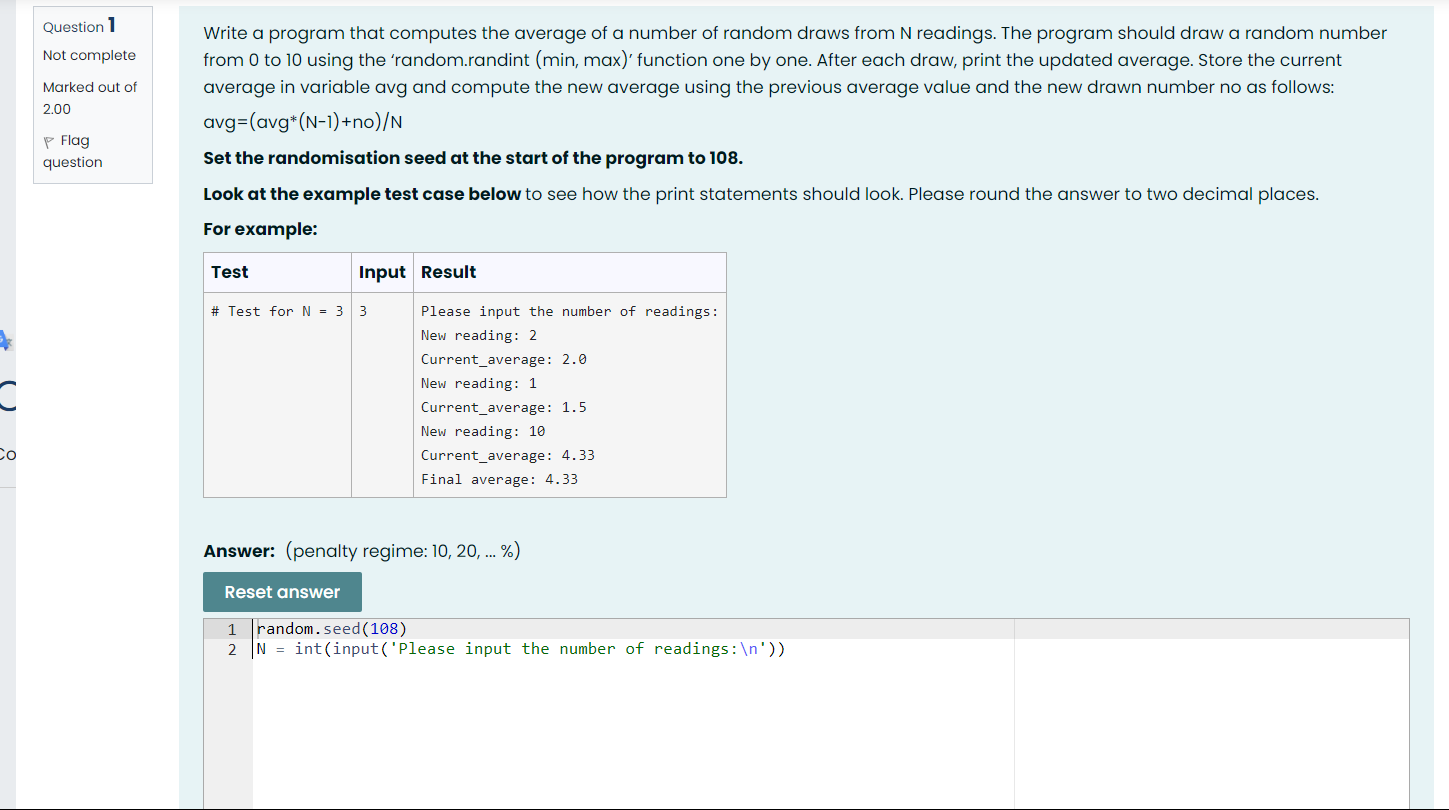This screenshot has width=1449, height=810.
Task: Click the narrow scrollbar strip at far left
Action: 6,600
